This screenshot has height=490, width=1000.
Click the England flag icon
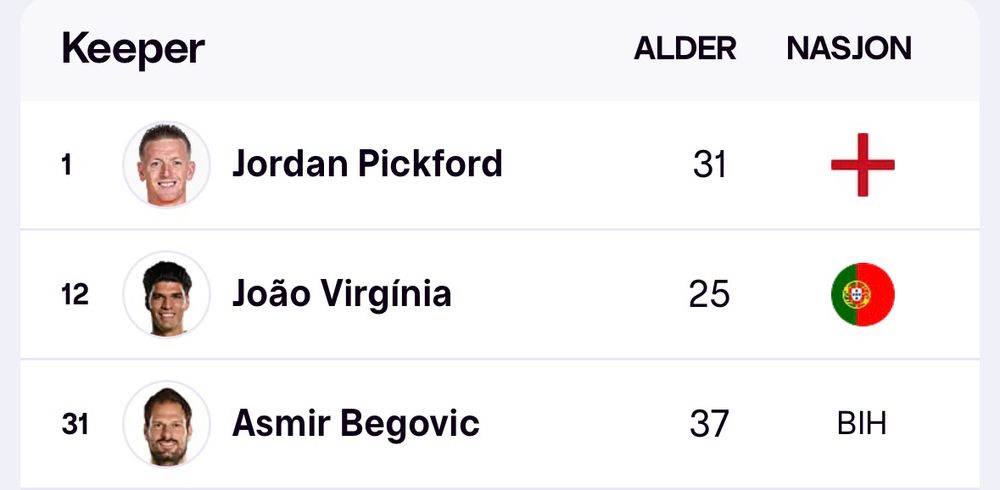(862, 164)
